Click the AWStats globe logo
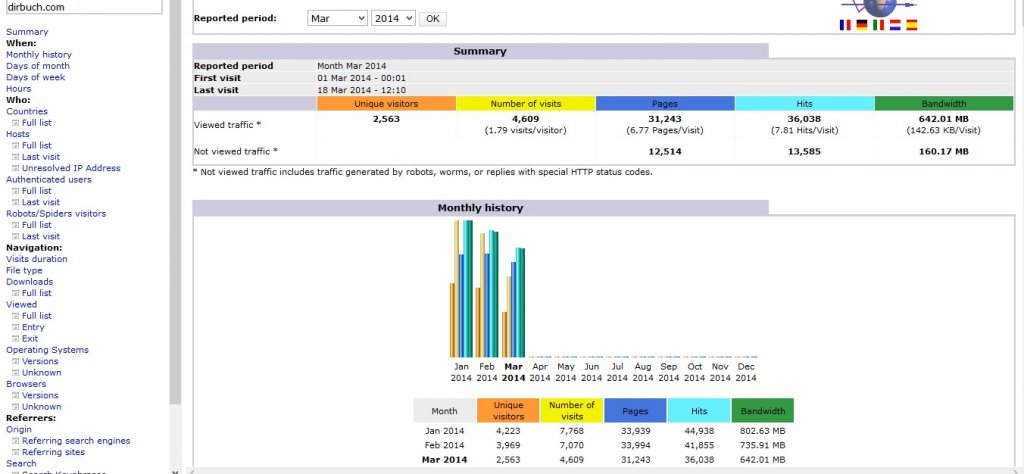This screenshot has width=1024, height=474. [x=878, y=7]
